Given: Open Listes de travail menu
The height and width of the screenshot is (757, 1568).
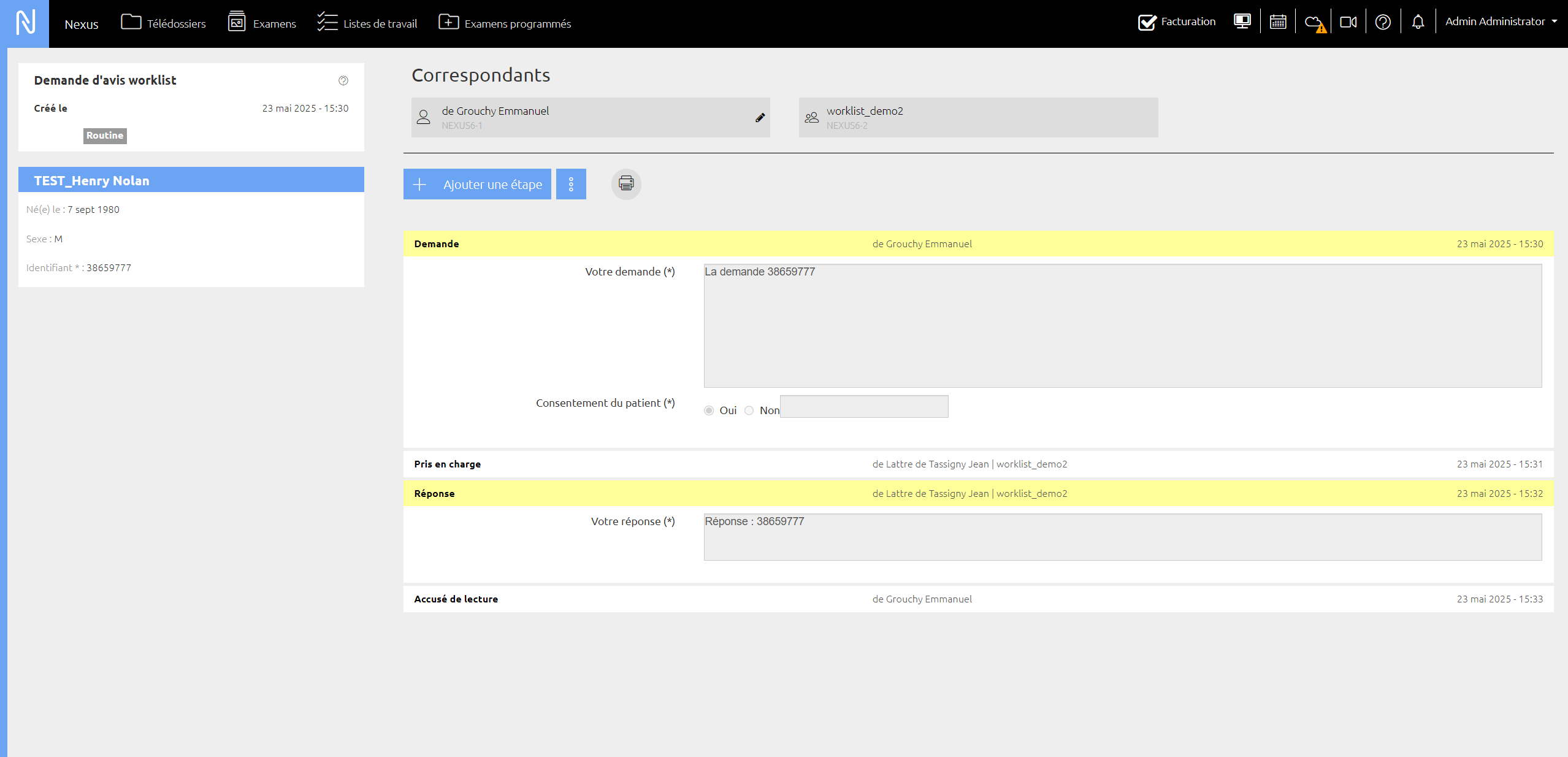Looking at the screenshot, I should (367, 23).
